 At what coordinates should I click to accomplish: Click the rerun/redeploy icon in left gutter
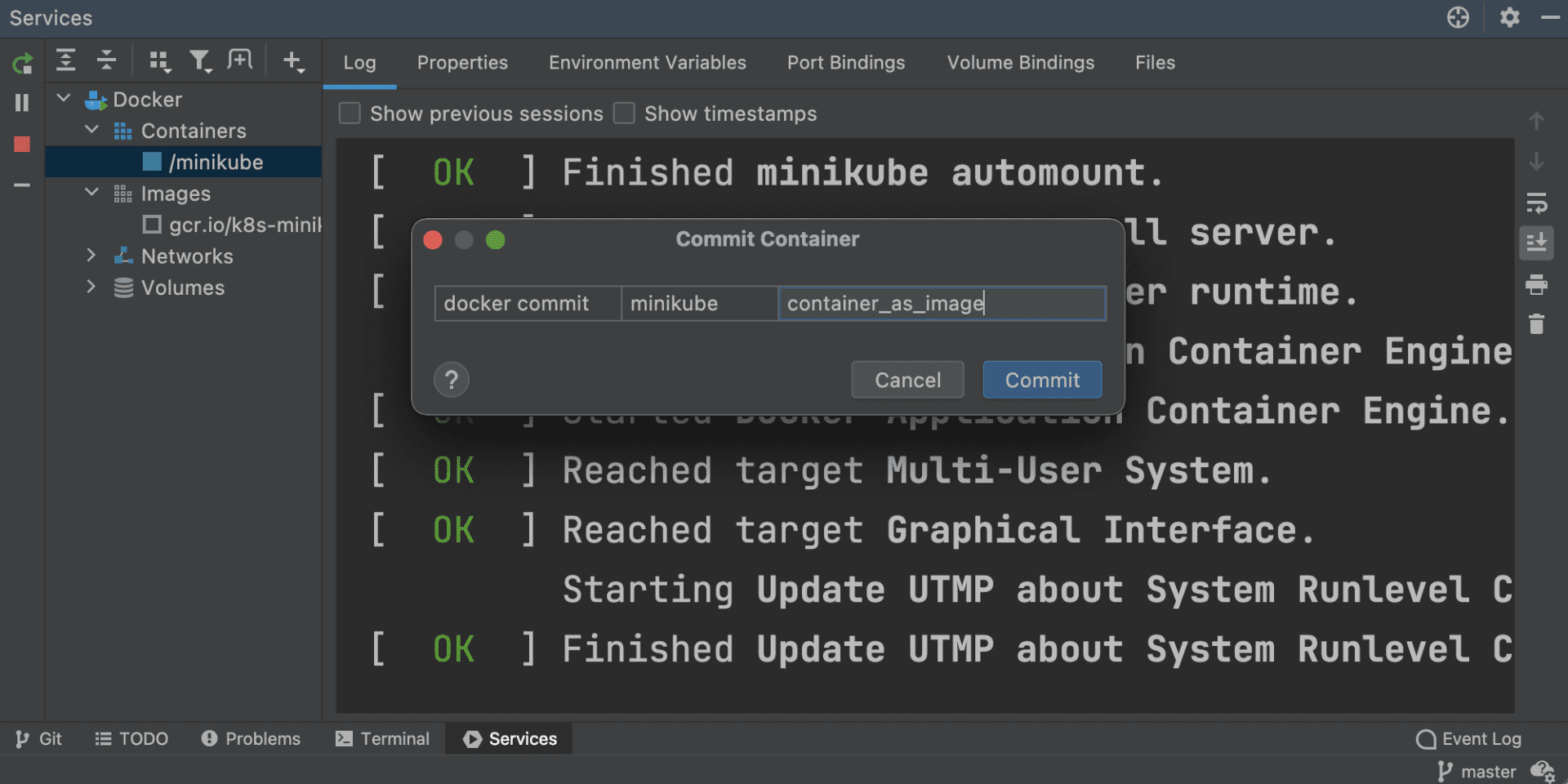(x=23, y=63)
